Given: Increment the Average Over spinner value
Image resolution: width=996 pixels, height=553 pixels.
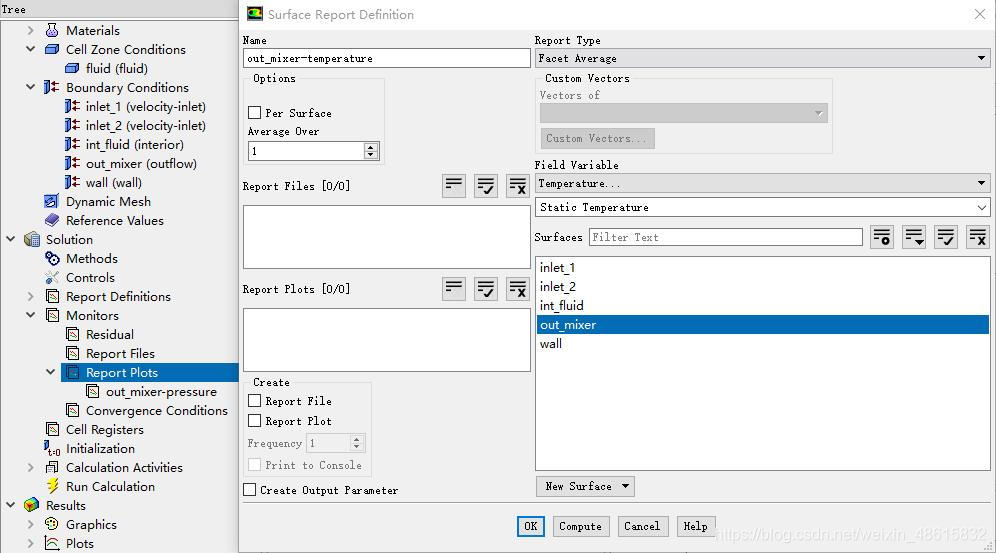Looking at the screenshot, I should point(371,147).
